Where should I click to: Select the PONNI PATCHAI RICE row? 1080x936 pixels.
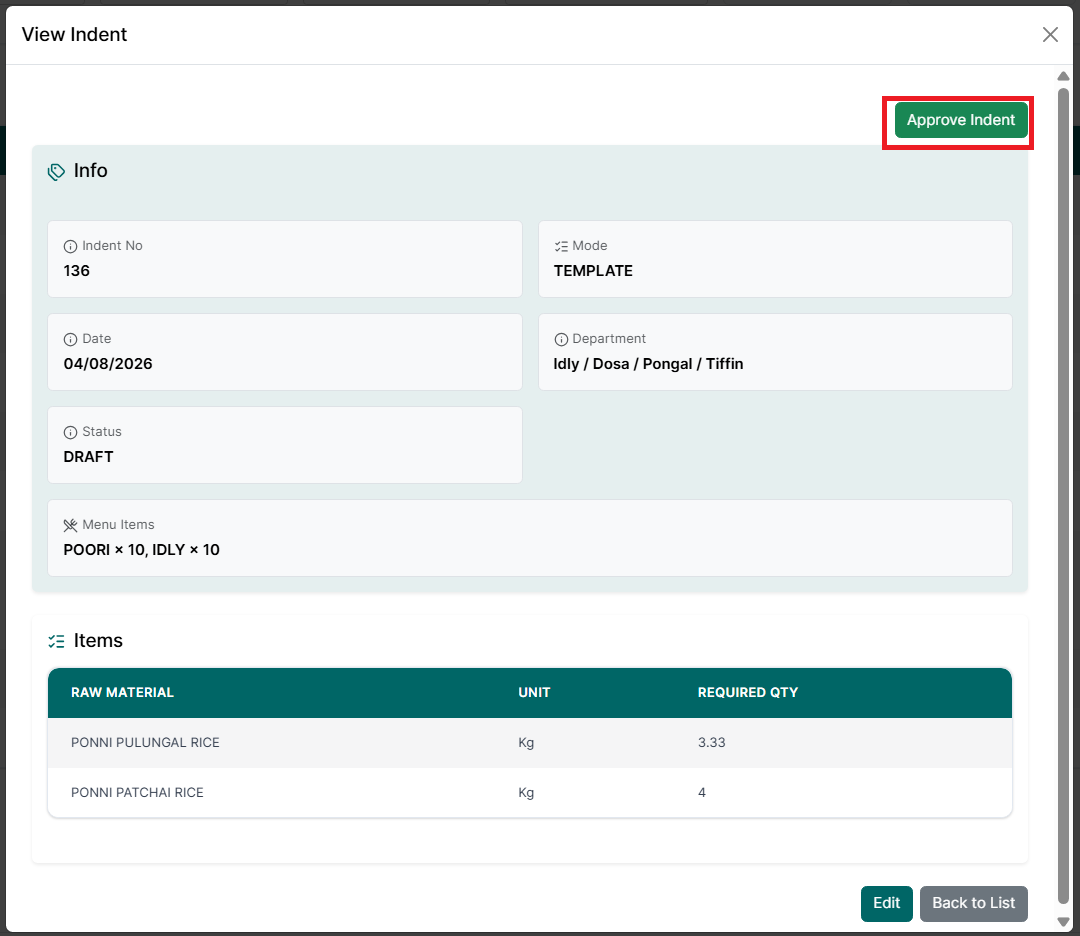click(x=530, y=793)
